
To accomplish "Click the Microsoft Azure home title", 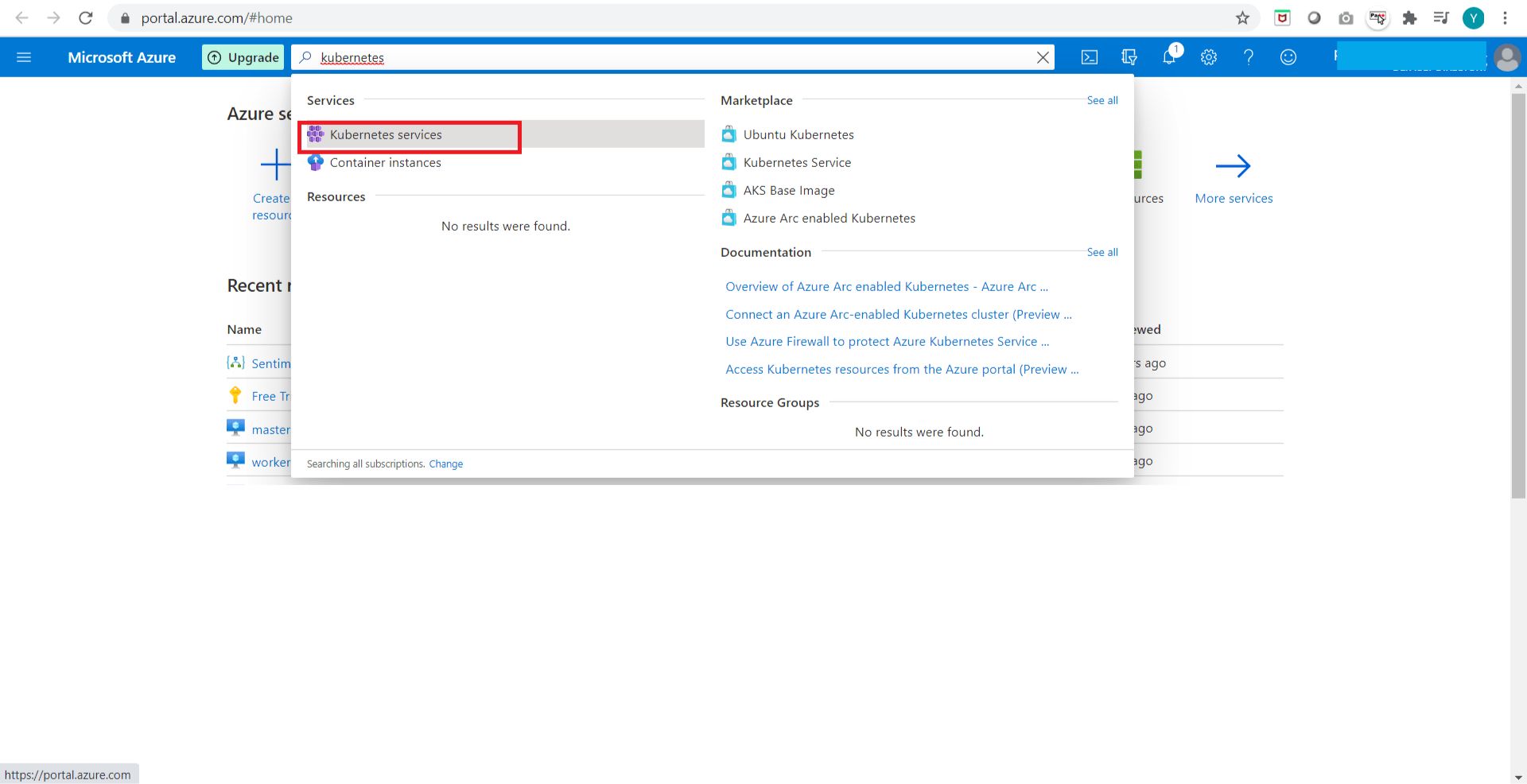I will (x=122, y=57).
